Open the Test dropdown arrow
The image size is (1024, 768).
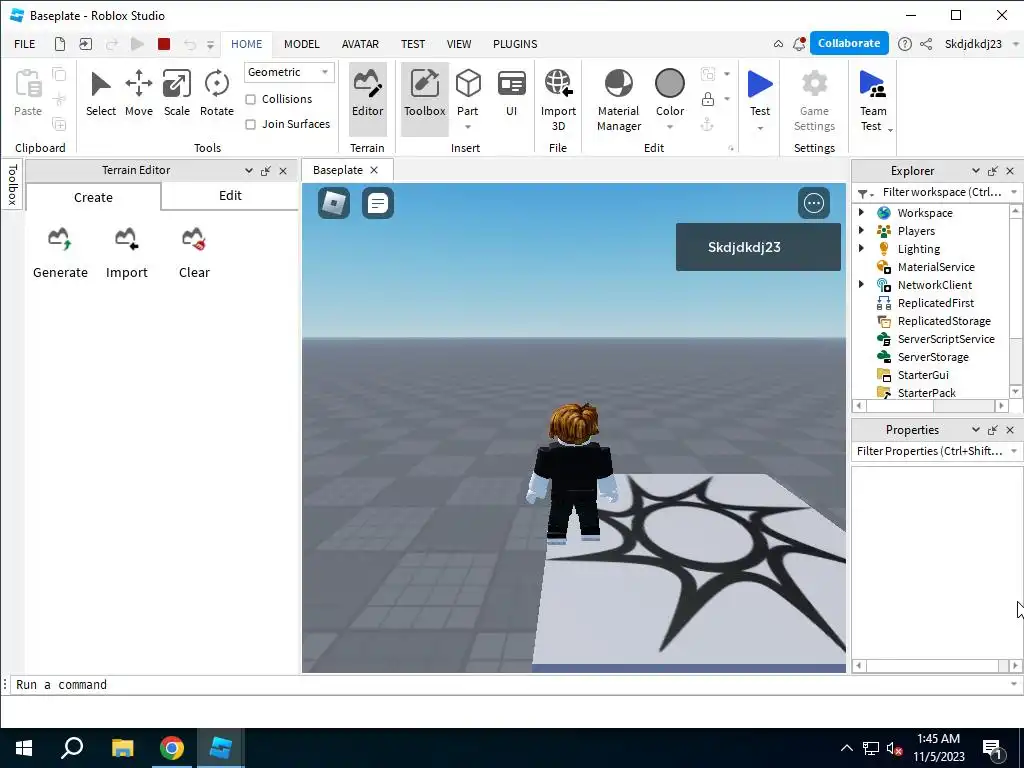tap(760, 128)
